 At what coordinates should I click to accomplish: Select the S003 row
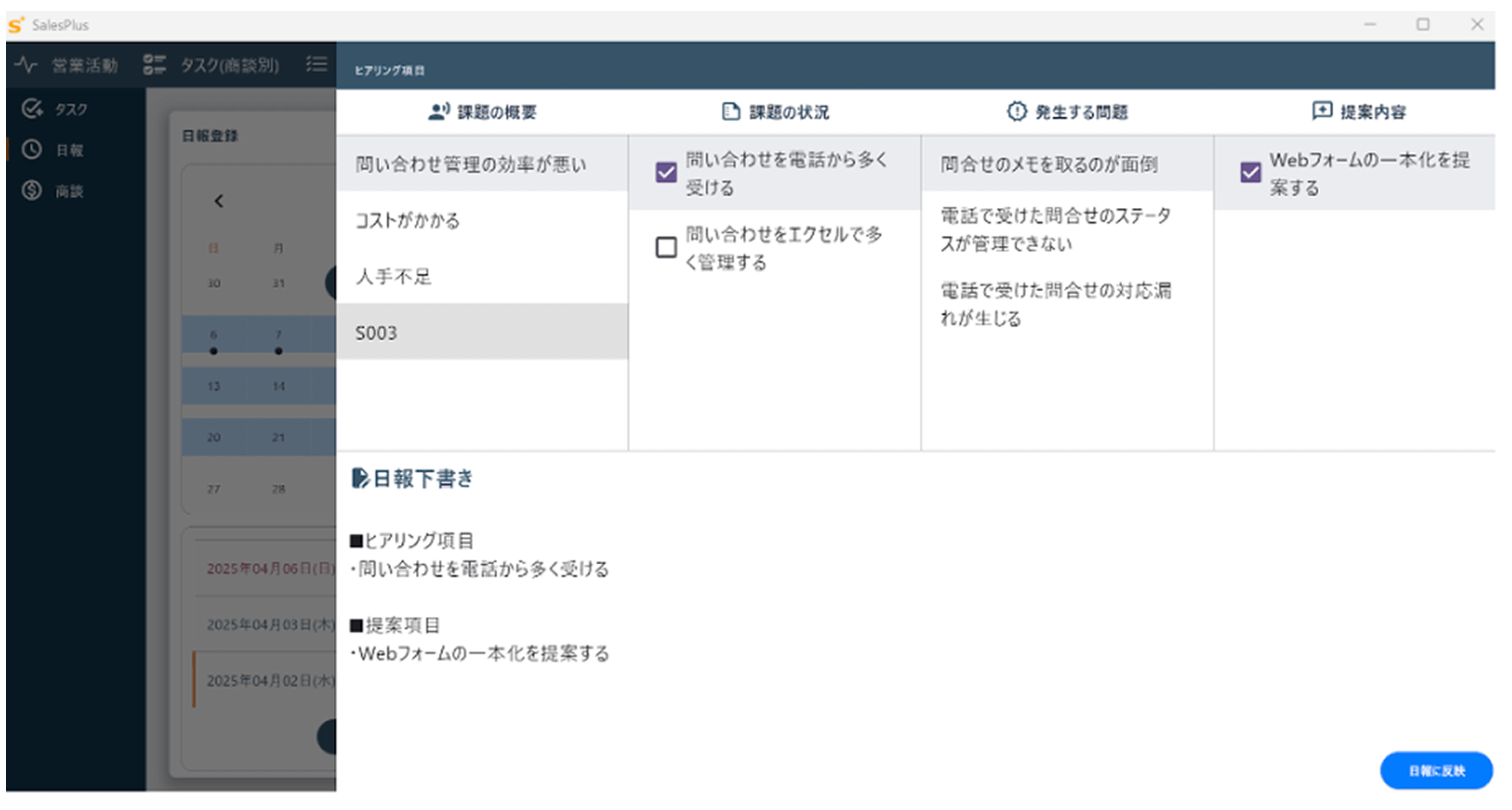coord(482,332)
